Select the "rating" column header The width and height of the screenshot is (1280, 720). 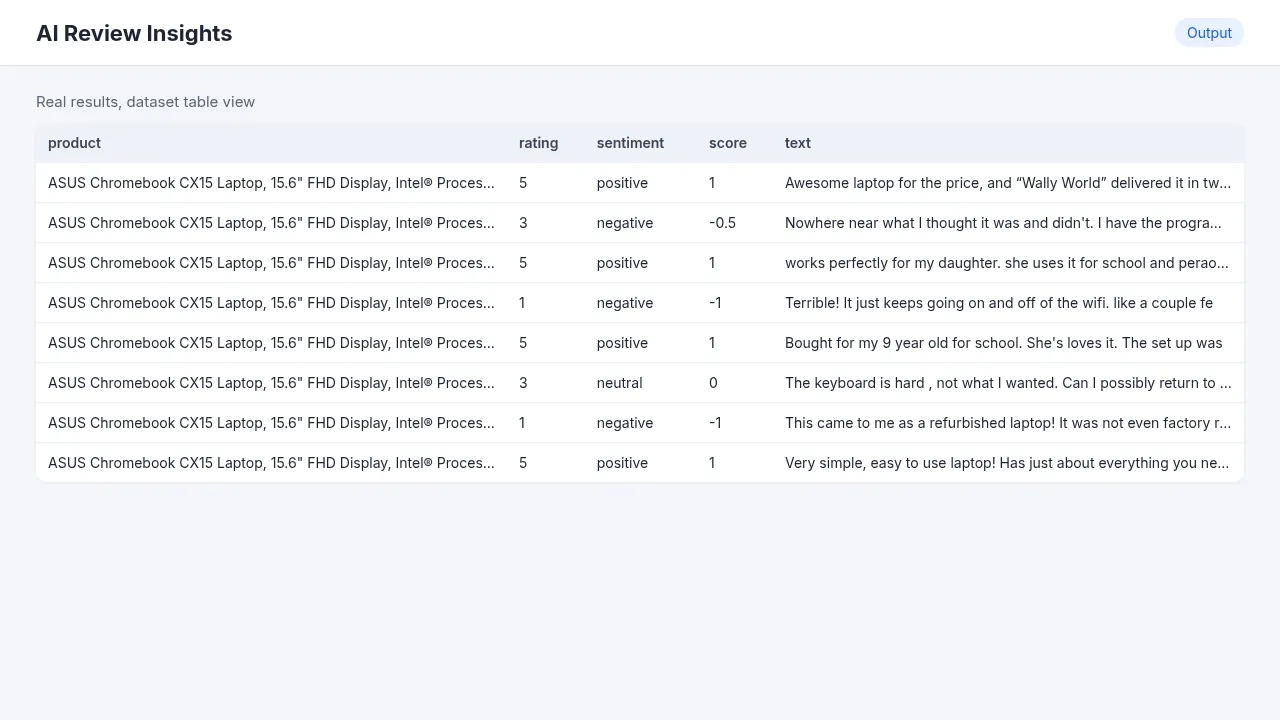point(538,143)
